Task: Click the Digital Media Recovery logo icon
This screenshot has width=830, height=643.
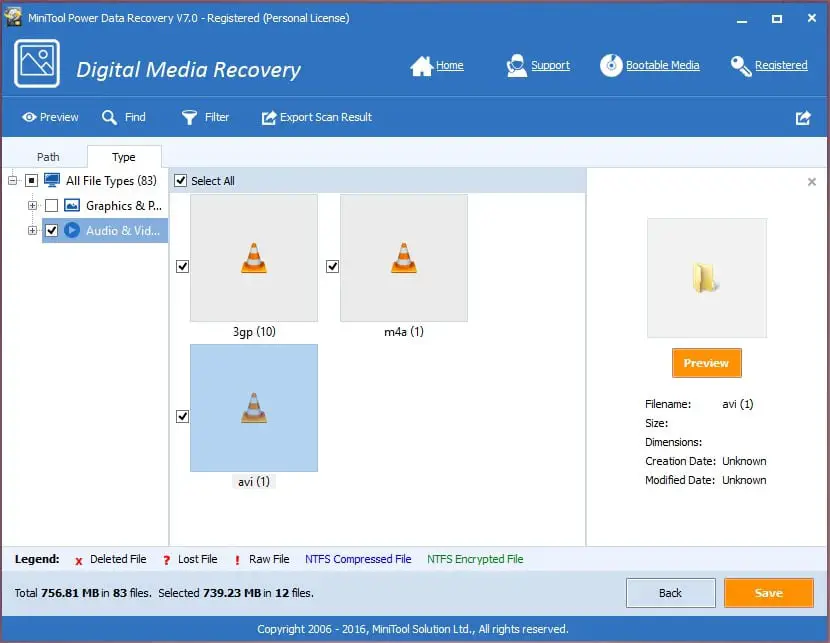Action: click(37, 64)
